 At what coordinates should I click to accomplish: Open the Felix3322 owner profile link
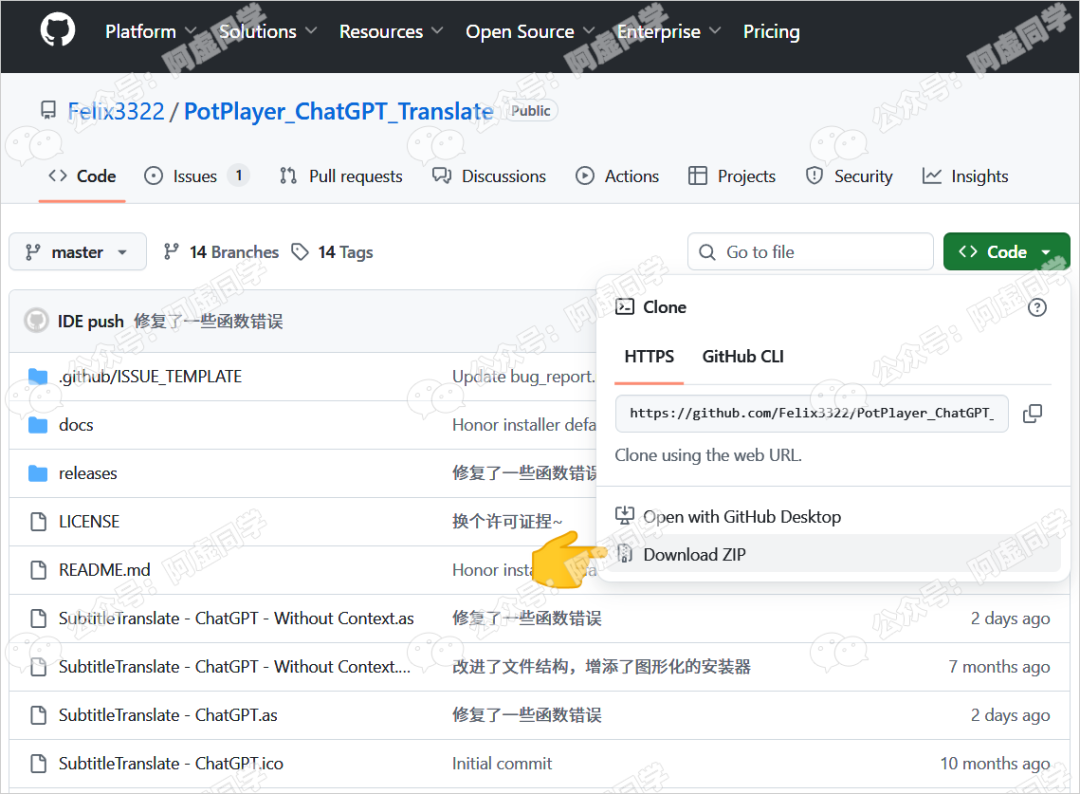[116, 111]
